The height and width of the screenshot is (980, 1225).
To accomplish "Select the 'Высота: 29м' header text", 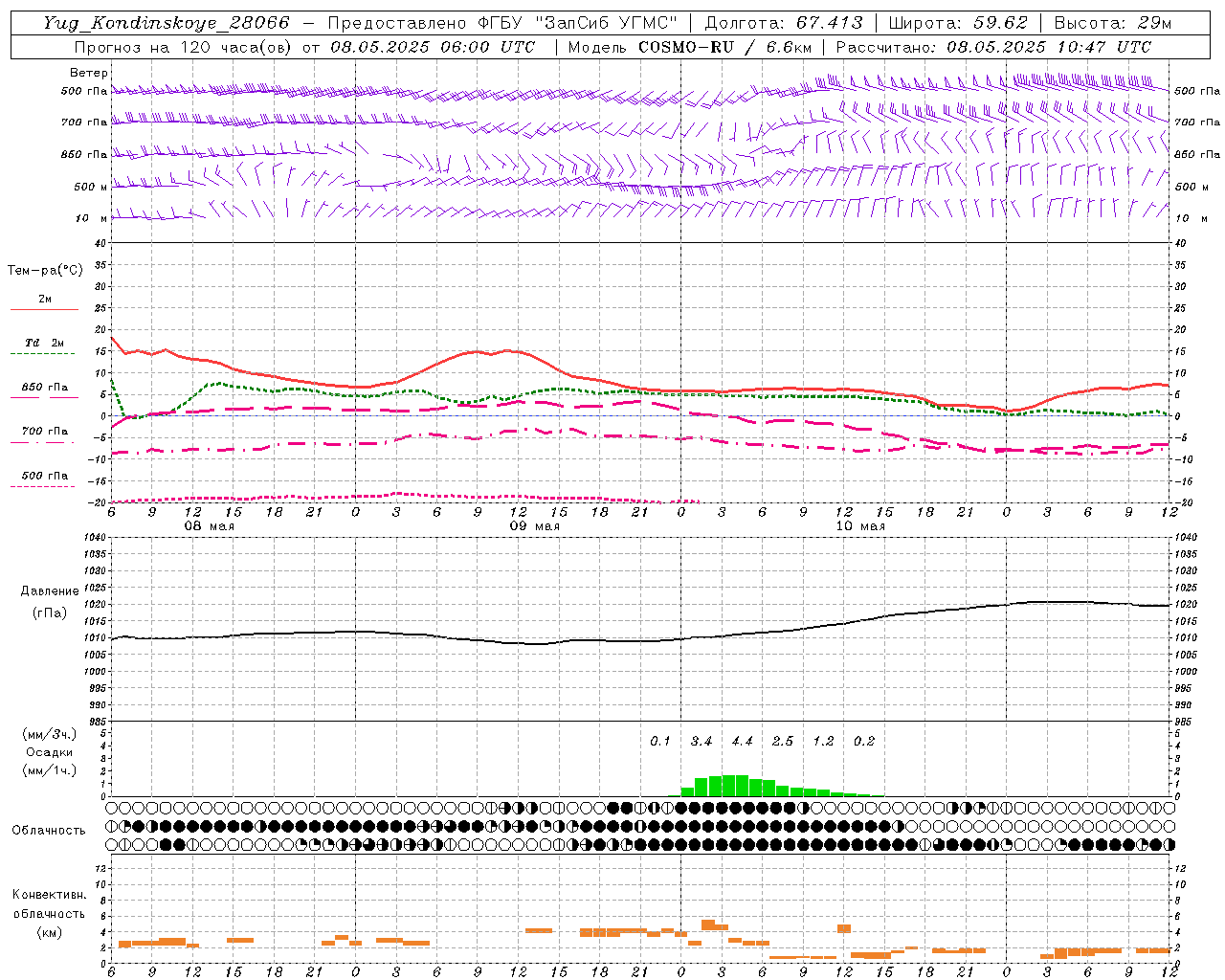I will click(x=1113, y=23).
